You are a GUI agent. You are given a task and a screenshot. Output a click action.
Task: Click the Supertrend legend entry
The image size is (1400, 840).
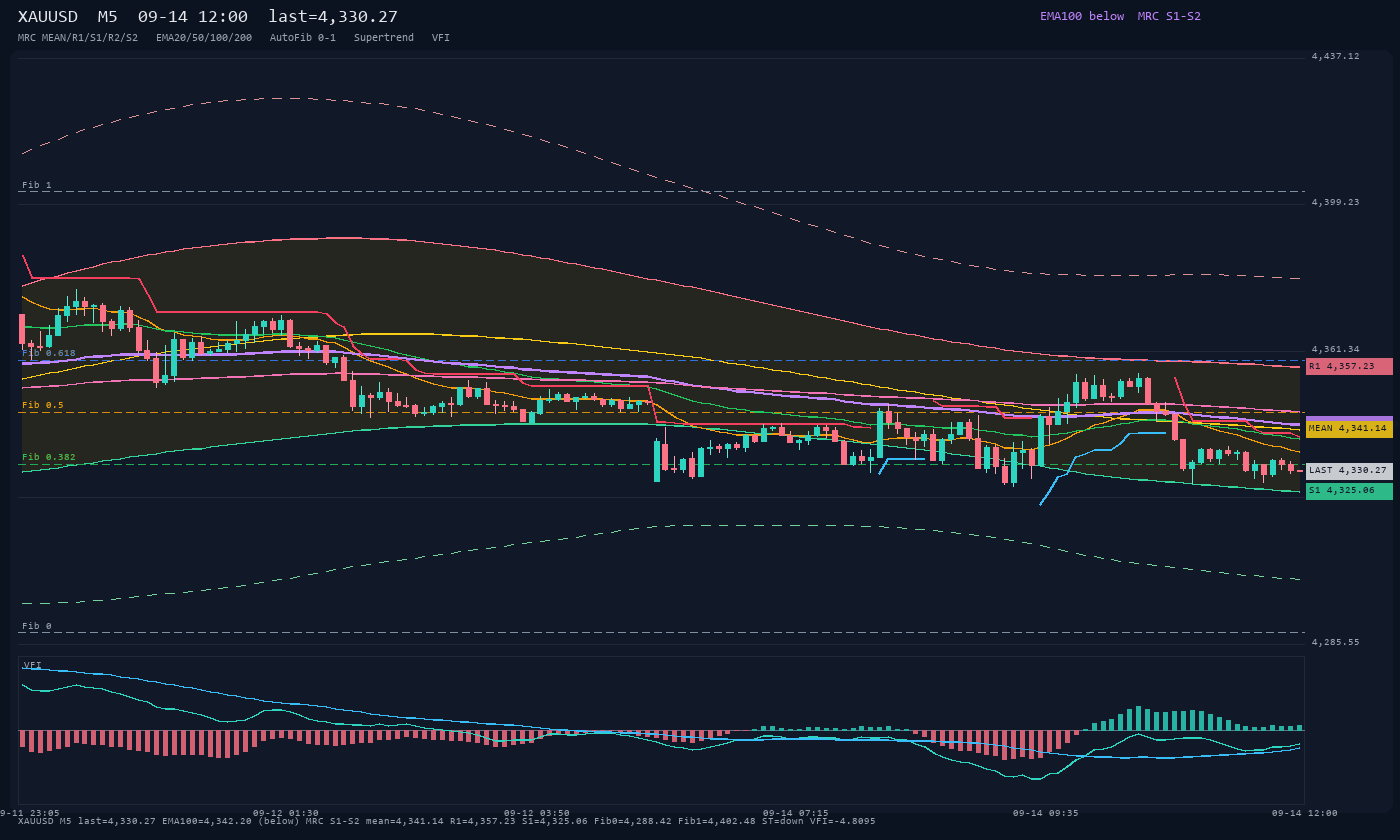tap(384, 37)
